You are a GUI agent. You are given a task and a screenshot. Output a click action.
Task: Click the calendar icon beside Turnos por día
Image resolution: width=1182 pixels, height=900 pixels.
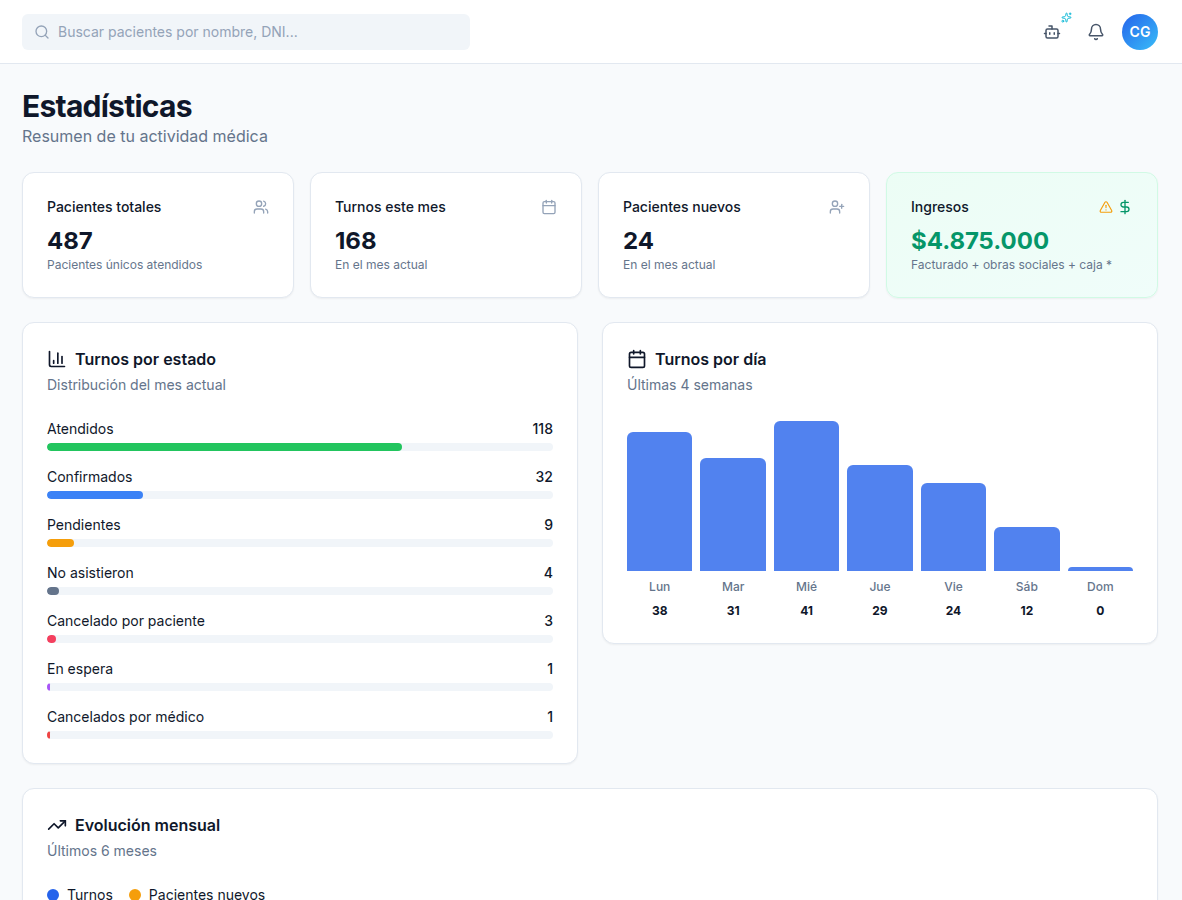click(637, 359)
